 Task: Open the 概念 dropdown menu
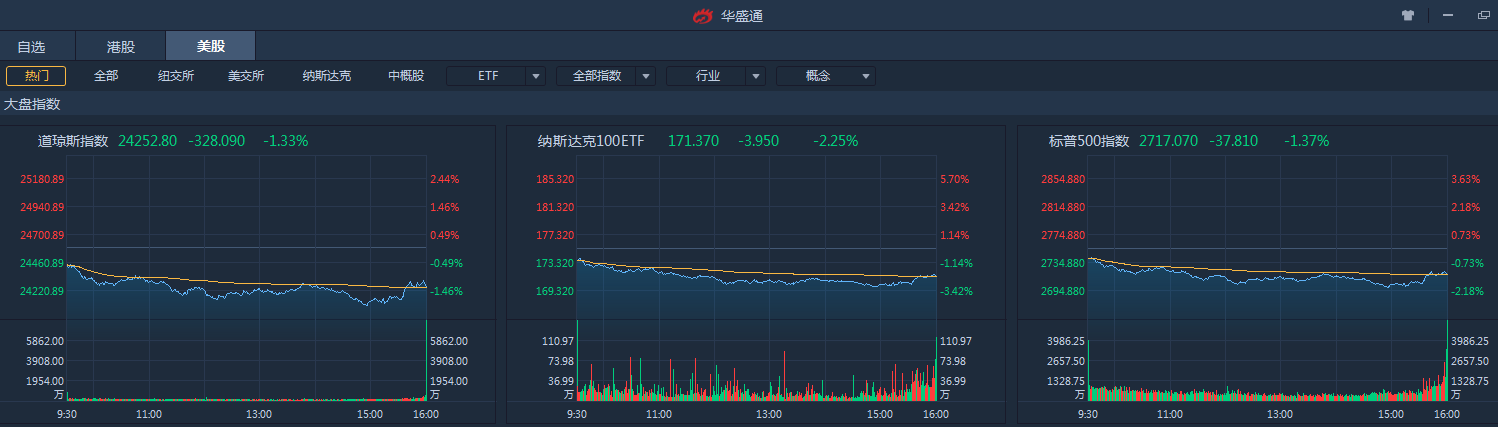(866, 76)
